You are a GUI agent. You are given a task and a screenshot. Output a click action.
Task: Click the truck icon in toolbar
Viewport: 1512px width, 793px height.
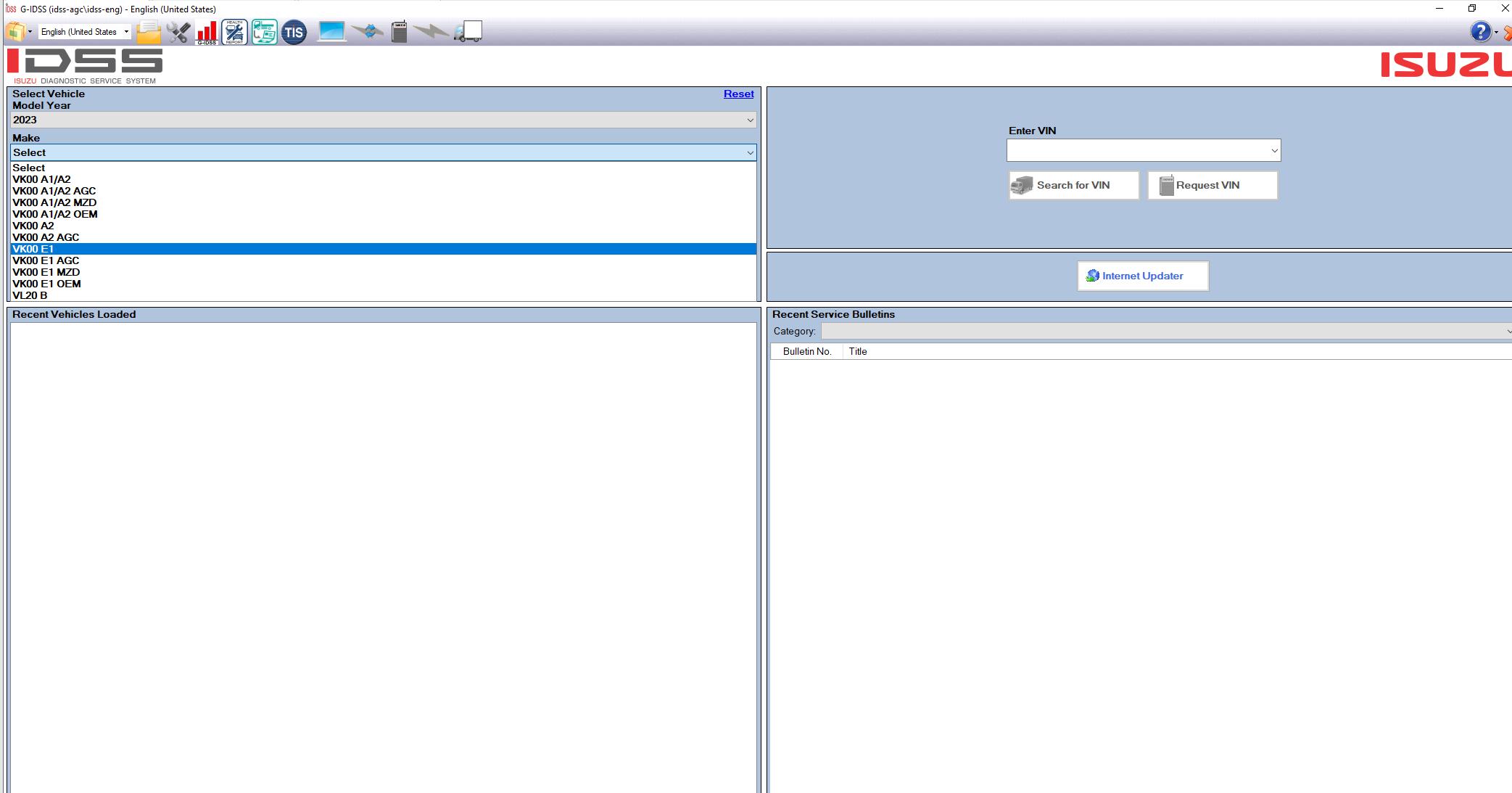click(x=468, y=32)
